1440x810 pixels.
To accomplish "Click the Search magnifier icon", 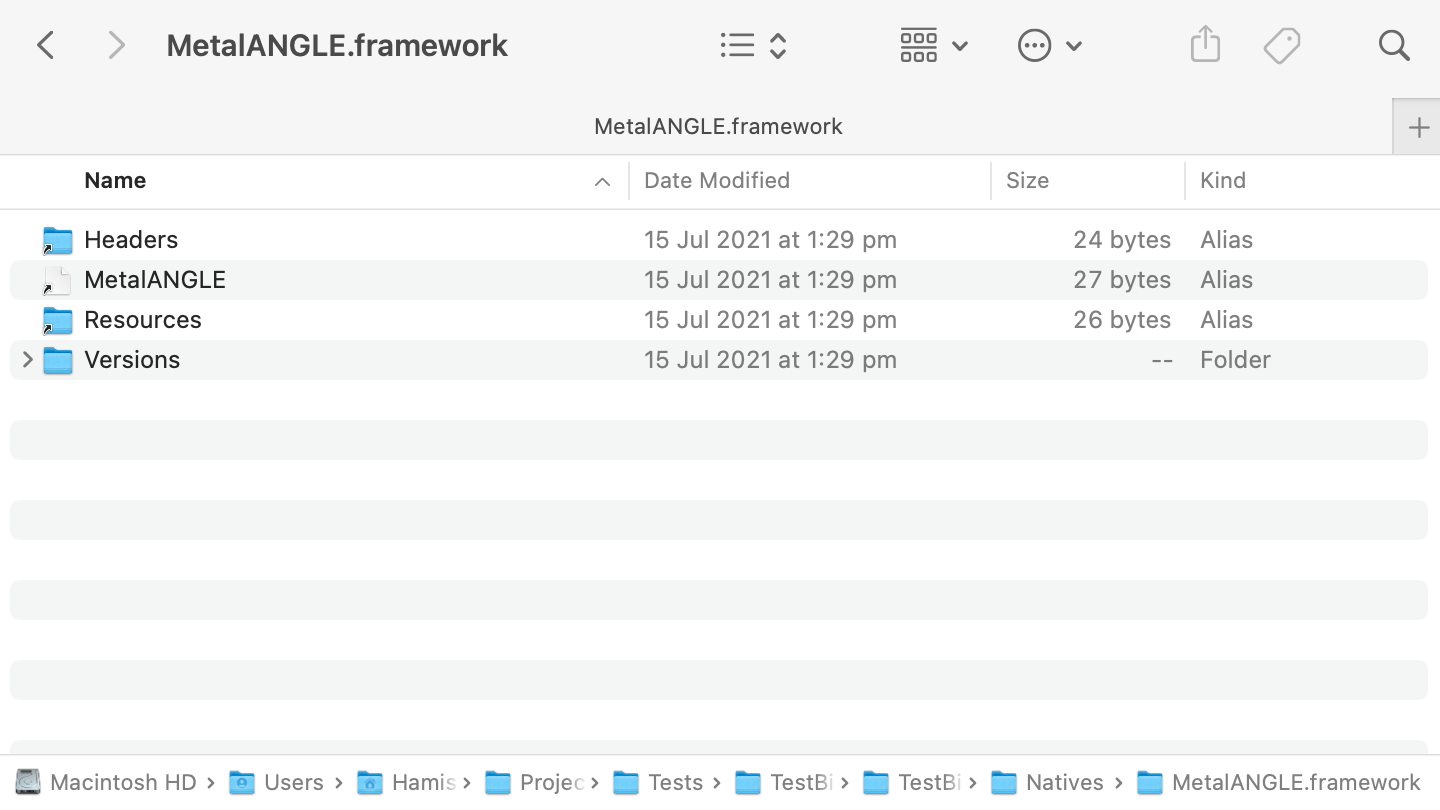I will pyautogui.click(x=1393, y=45).
